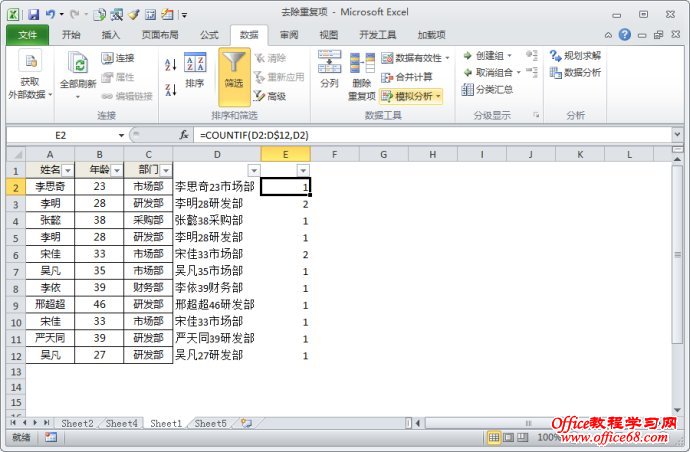The width and height of the screenshot is (690, 452).
Task: Click the vertical scrollbar down arrow
Action: [x=677, y=410]
